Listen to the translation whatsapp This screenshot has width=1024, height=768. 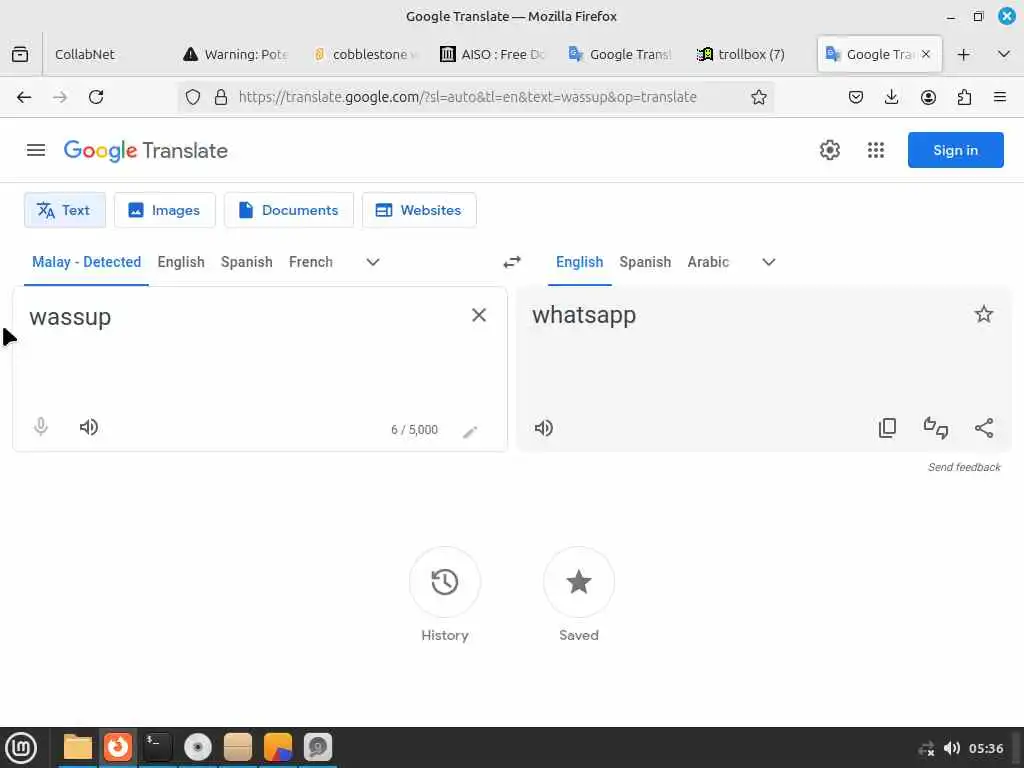pyautogui.click(x=543, y=428)
